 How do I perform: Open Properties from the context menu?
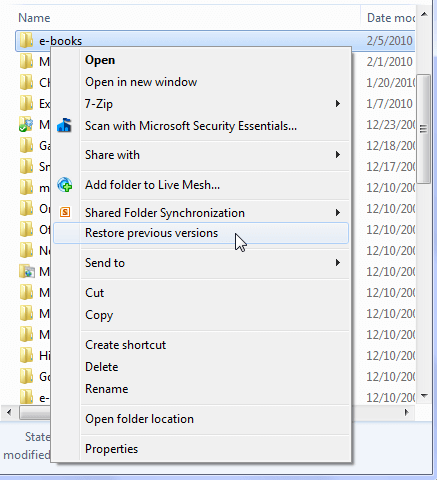click(x=201, y=449)
